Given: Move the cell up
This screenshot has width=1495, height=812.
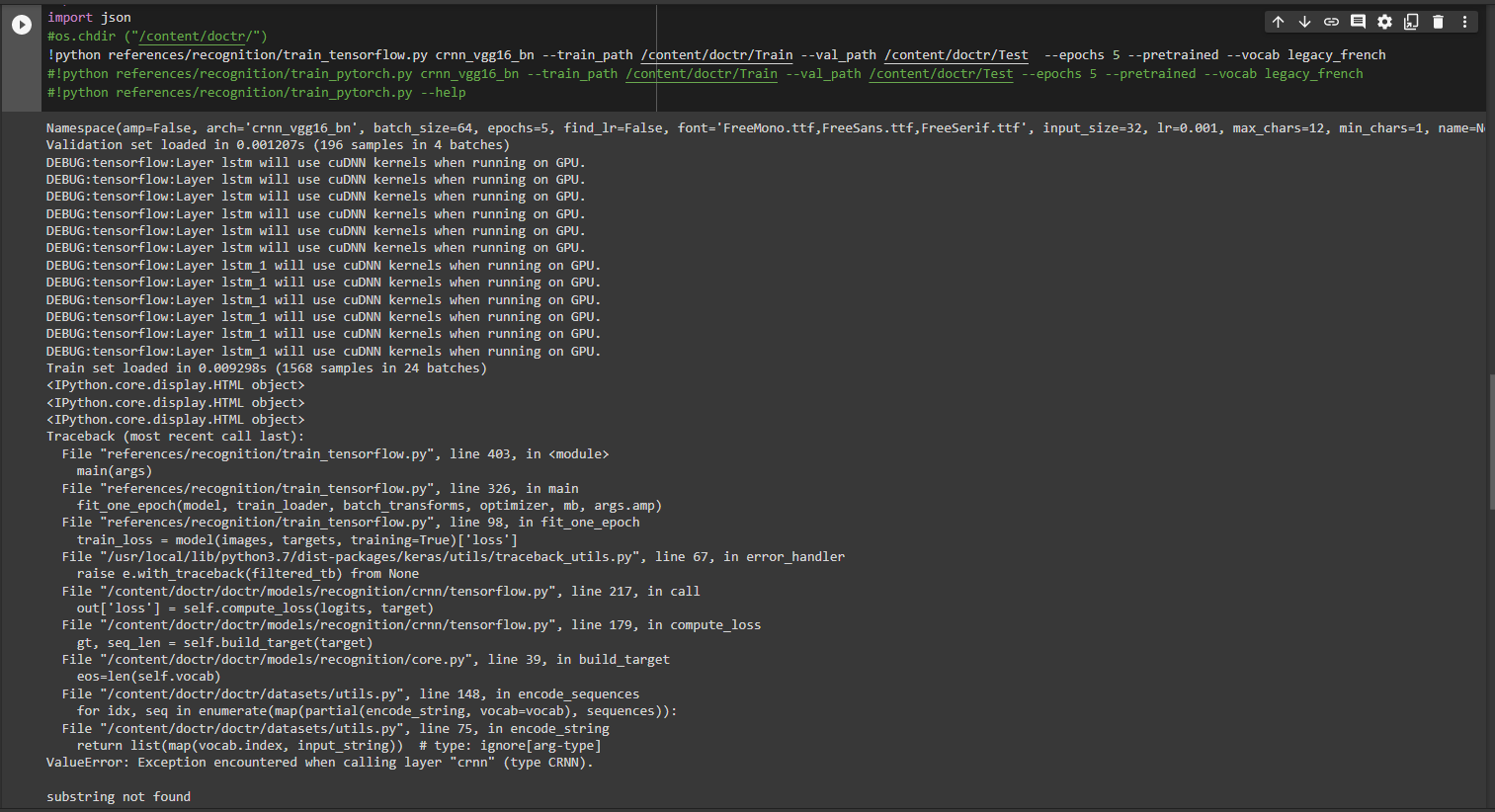Looking at the screenshot, I should point(1278,21).
